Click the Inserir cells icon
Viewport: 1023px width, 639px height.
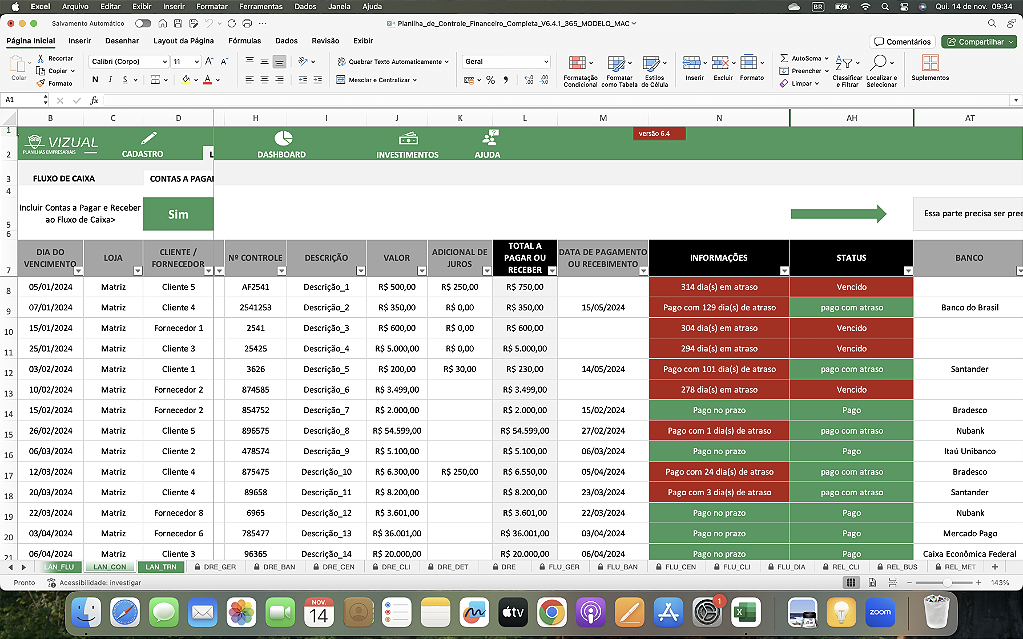[691, 63]
